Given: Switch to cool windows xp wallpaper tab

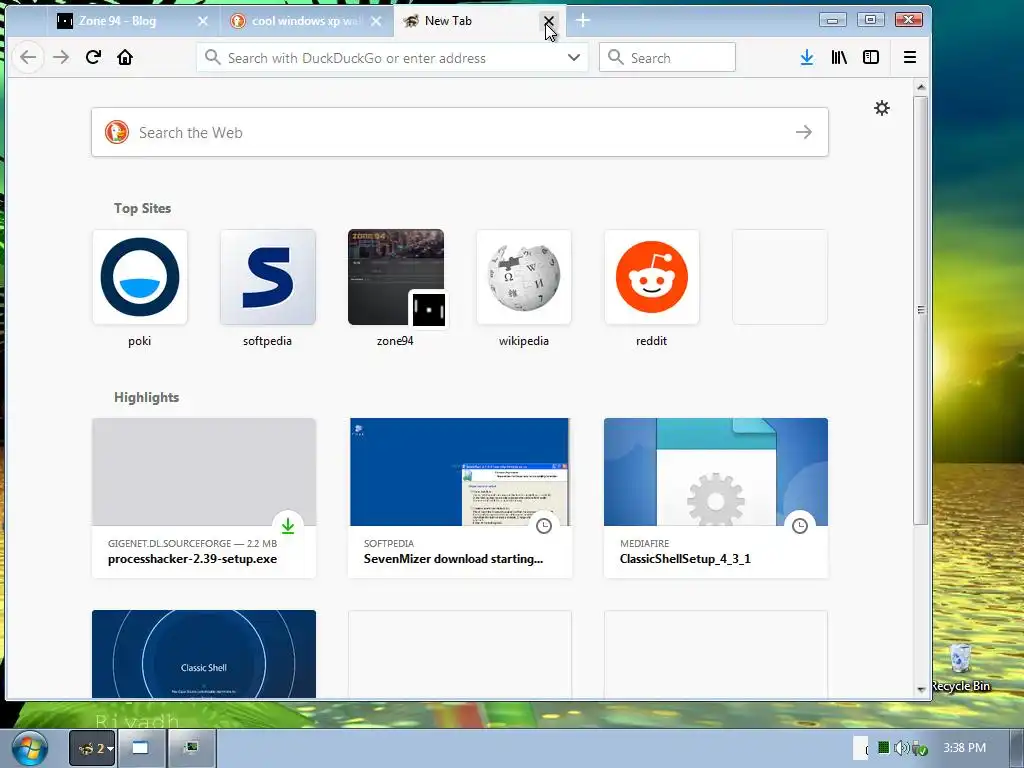Looking at the screenshot, I should [306, 21].
